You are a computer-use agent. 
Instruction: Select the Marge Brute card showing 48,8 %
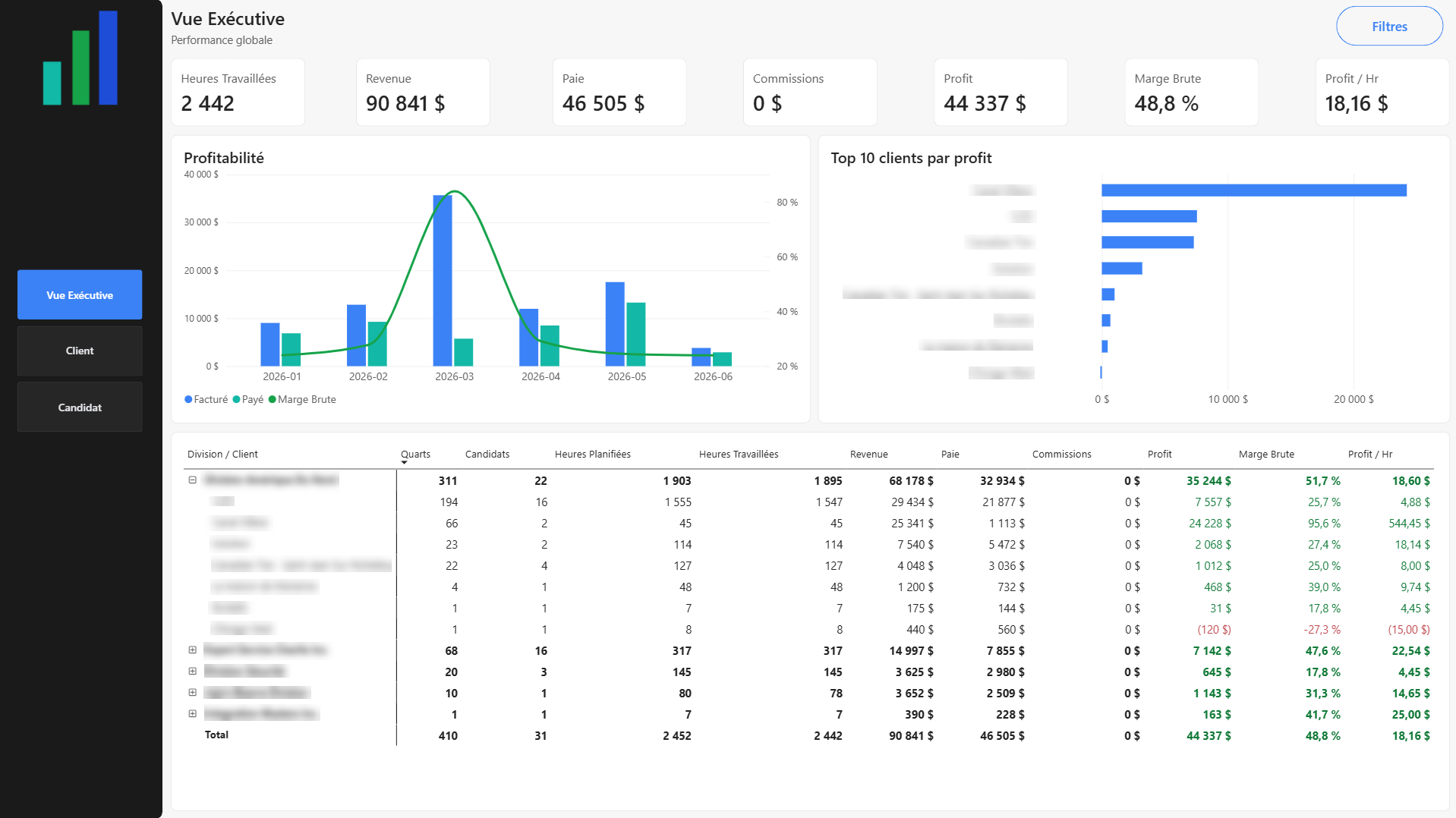pos(1191,93)
